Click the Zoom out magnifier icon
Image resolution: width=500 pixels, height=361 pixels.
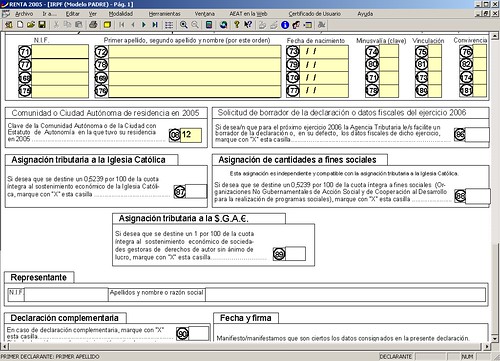tap(195, 25)
